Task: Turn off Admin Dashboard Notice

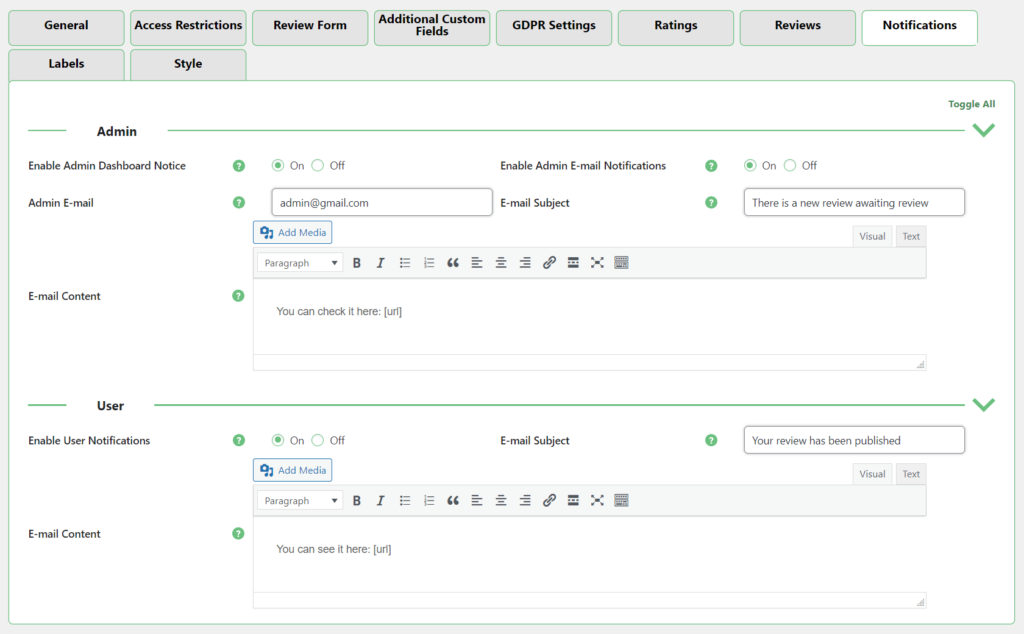Action: (318, 166)
